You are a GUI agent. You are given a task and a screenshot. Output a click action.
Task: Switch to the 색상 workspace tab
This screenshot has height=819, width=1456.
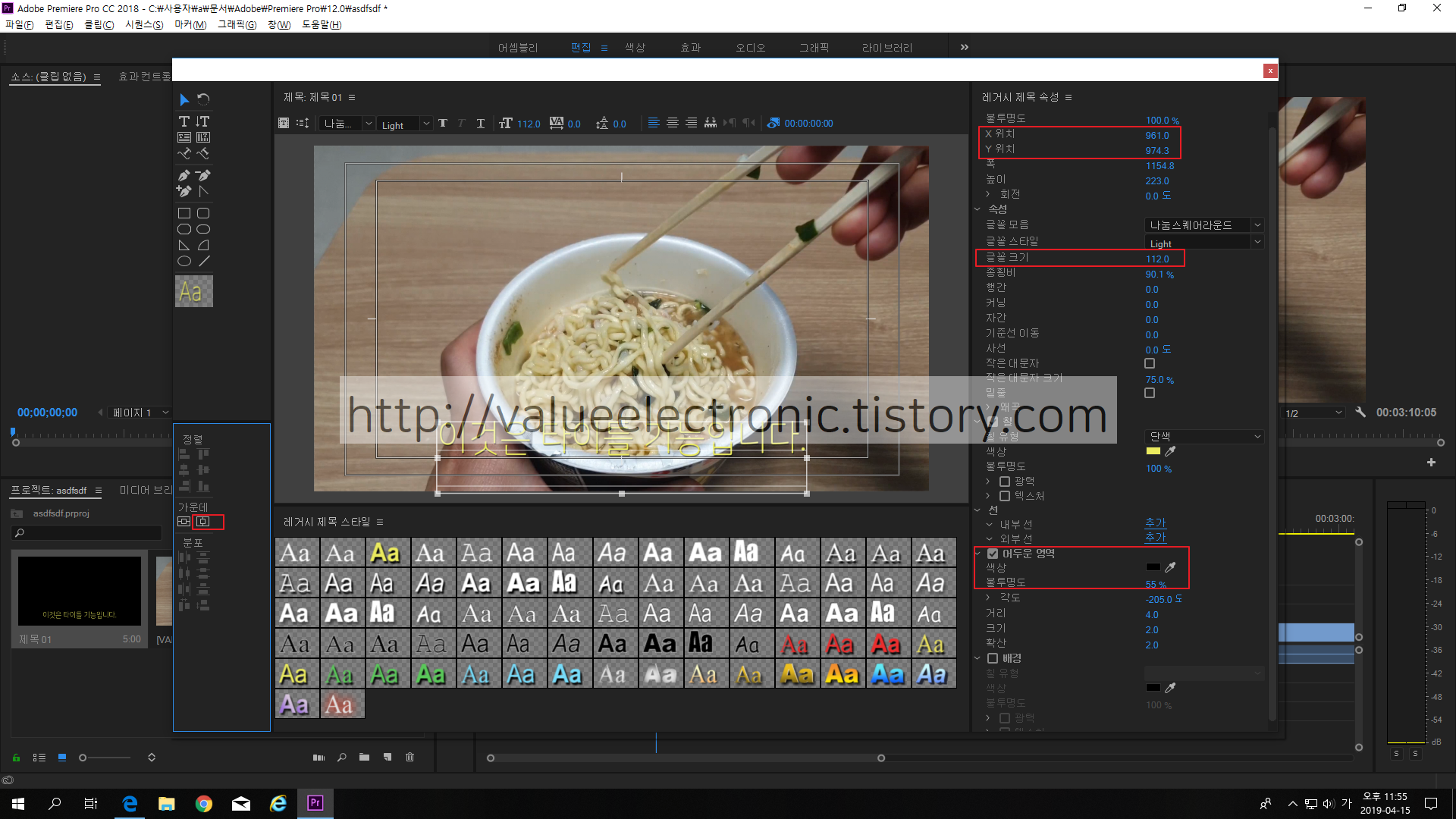click(635, 48)
